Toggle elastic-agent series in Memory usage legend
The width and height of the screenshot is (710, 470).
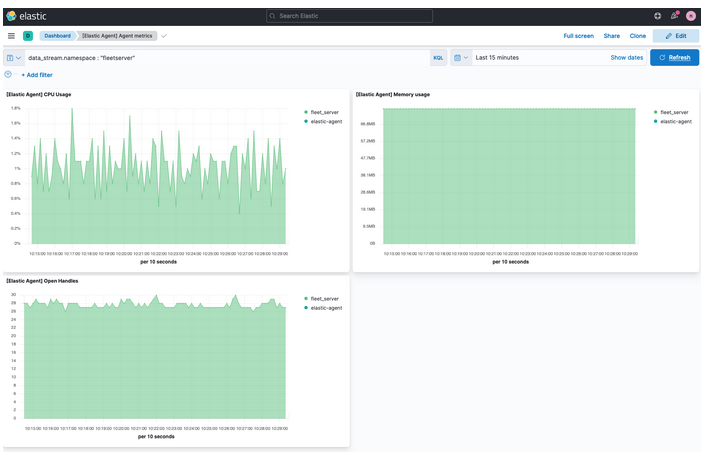(676, 121)
